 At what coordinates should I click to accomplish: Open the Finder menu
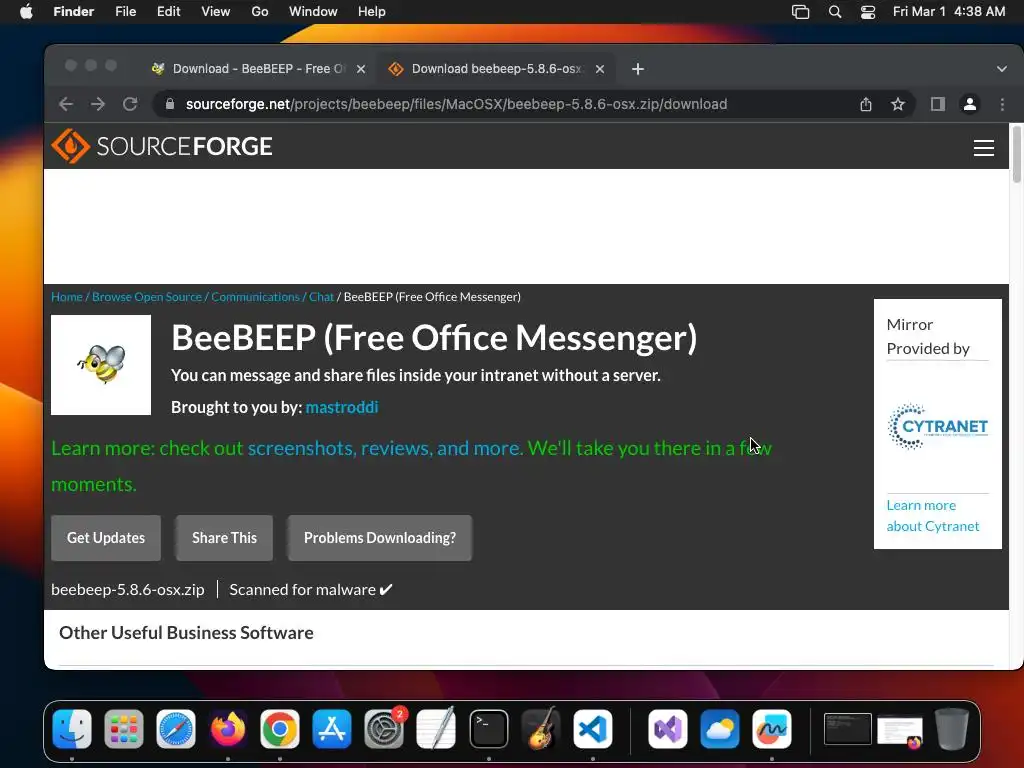(73, 12)
